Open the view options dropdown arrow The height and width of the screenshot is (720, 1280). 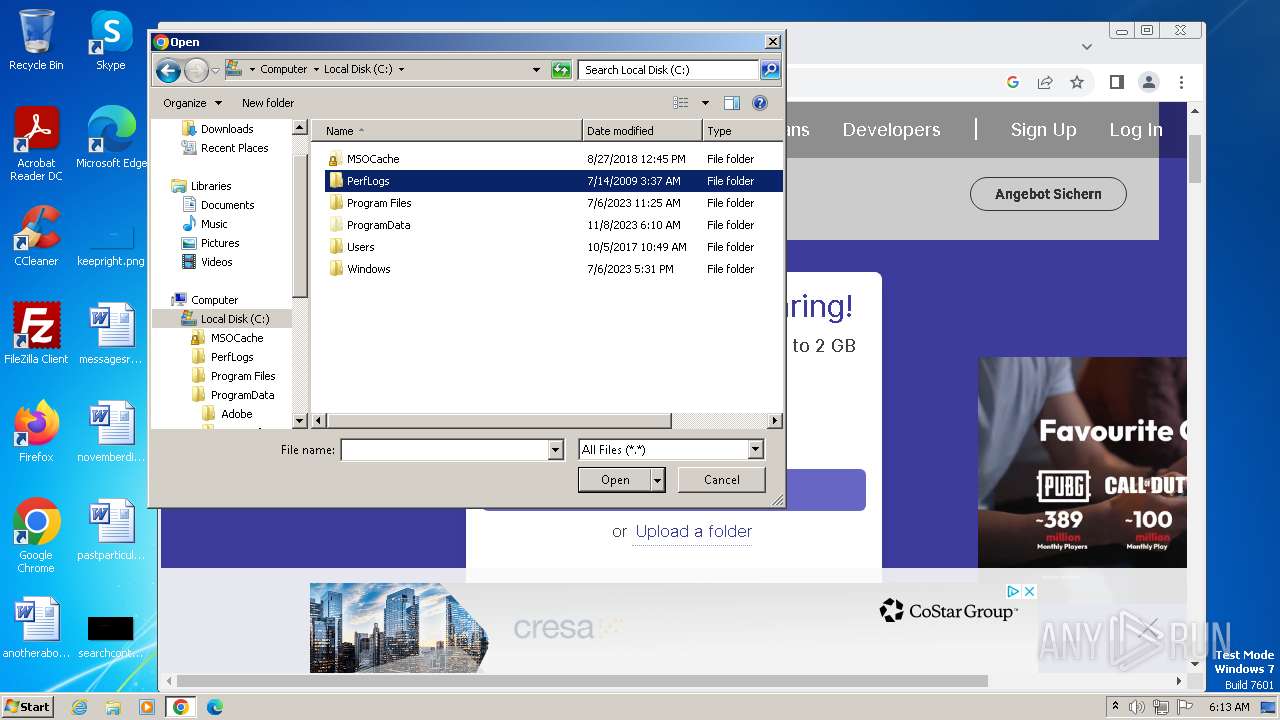705,103
